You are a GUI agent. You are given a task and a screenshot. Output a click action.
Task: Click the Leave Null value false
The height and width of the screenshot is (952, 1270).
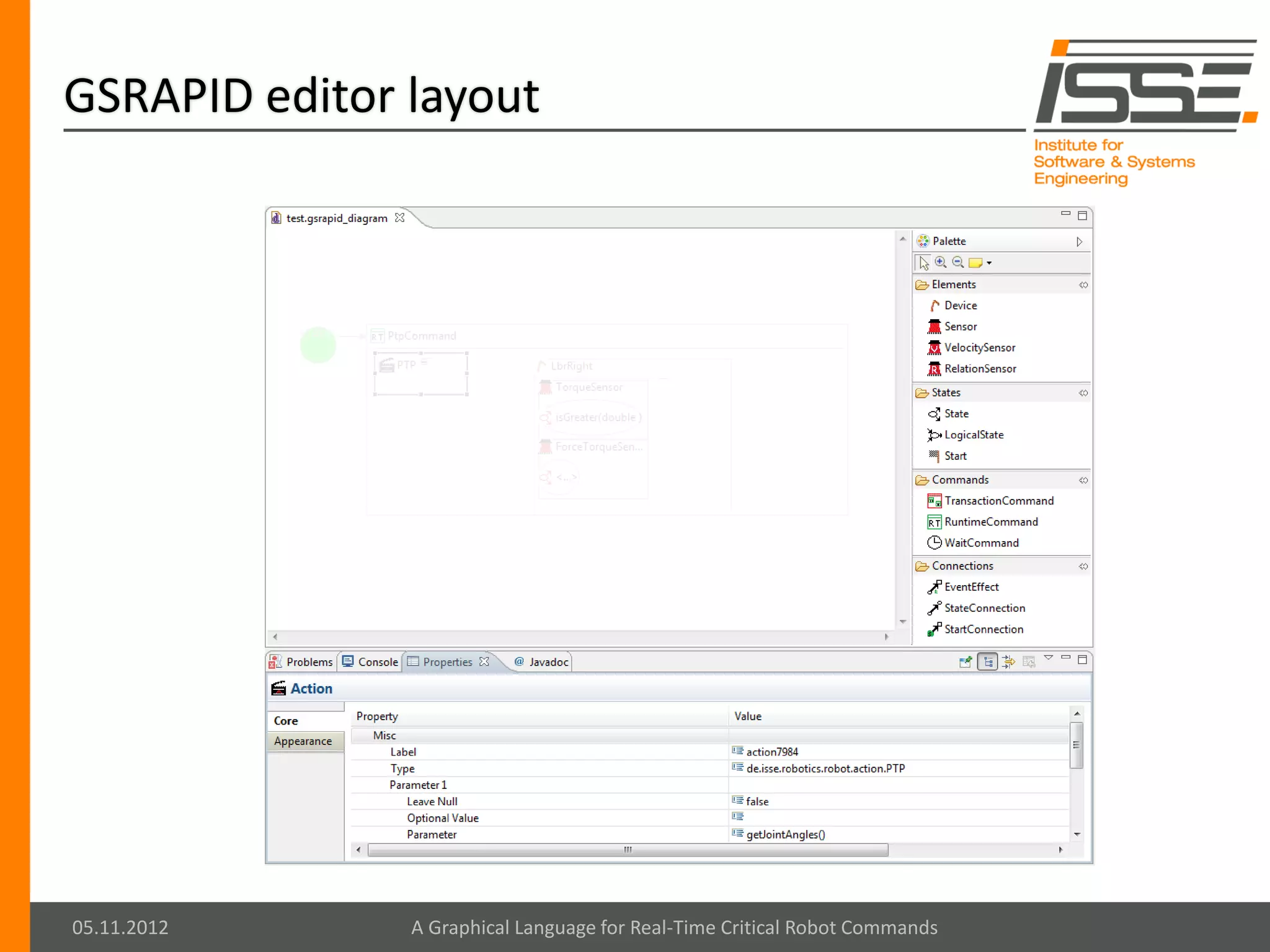pyautogui.click(x=757, y=801)
